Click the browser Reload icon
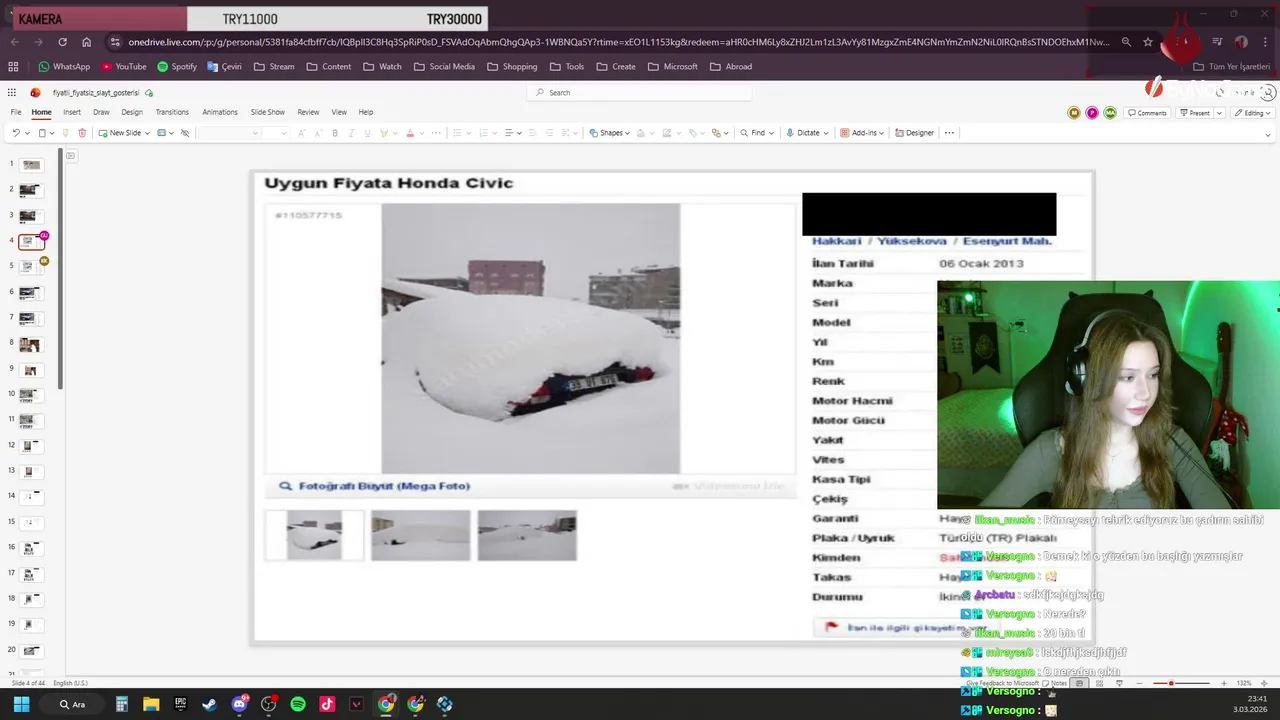This screenshot has width=1280, height=720. pyautogui.click(x=62, y=42)
